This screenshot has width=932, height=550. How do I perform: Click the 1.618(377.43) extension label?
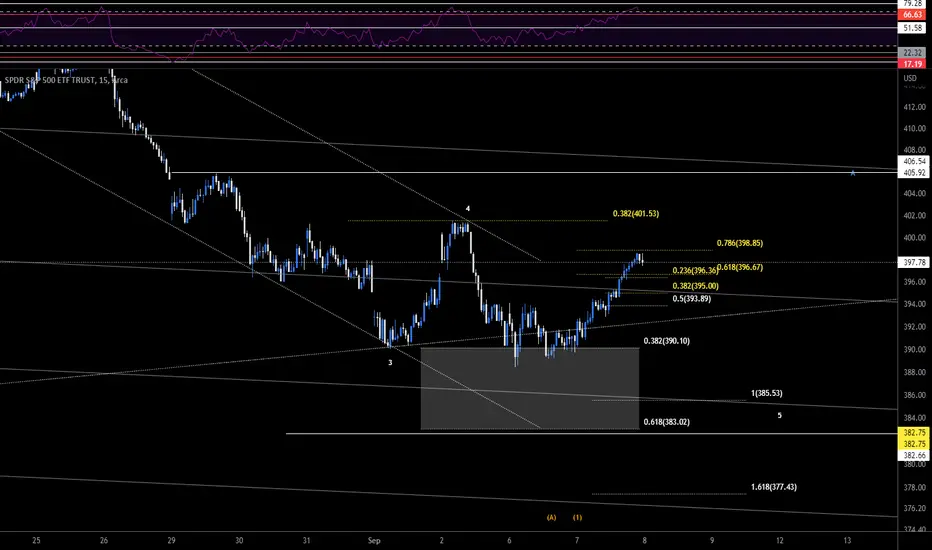pyautogui.click(x=774, y=487)
